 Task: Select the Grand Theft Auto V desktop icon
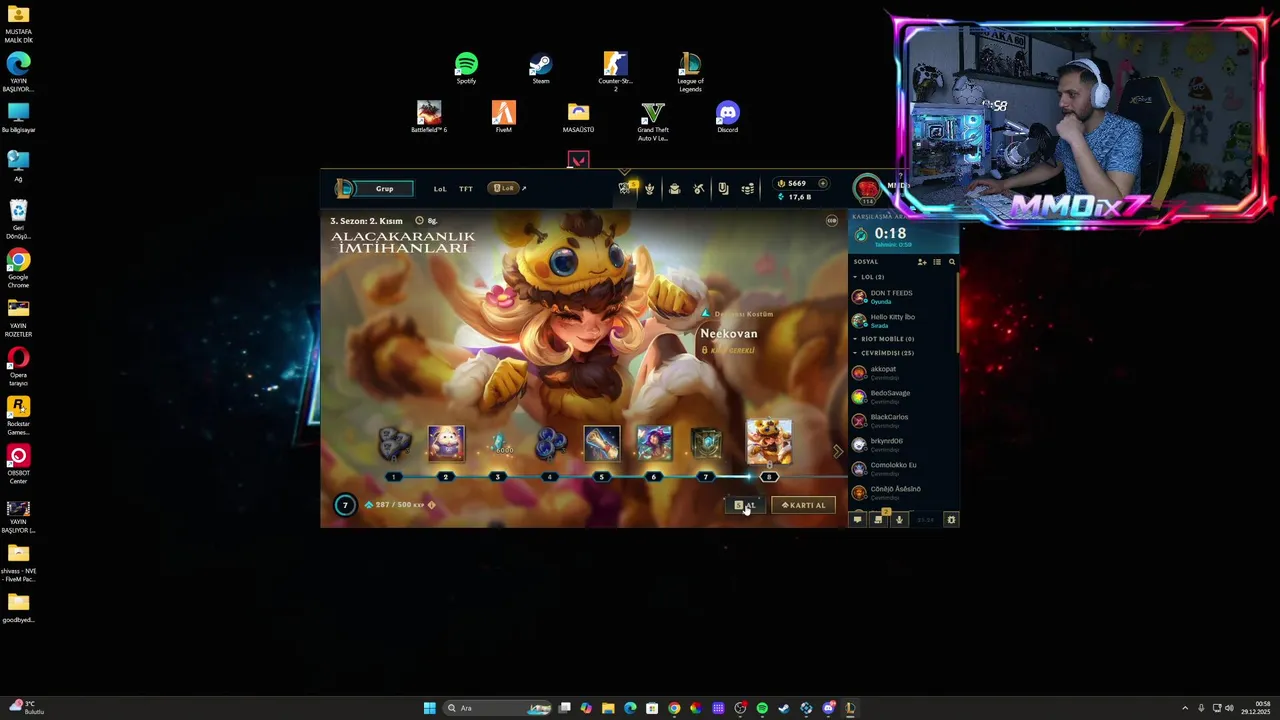tap(653, 121)
